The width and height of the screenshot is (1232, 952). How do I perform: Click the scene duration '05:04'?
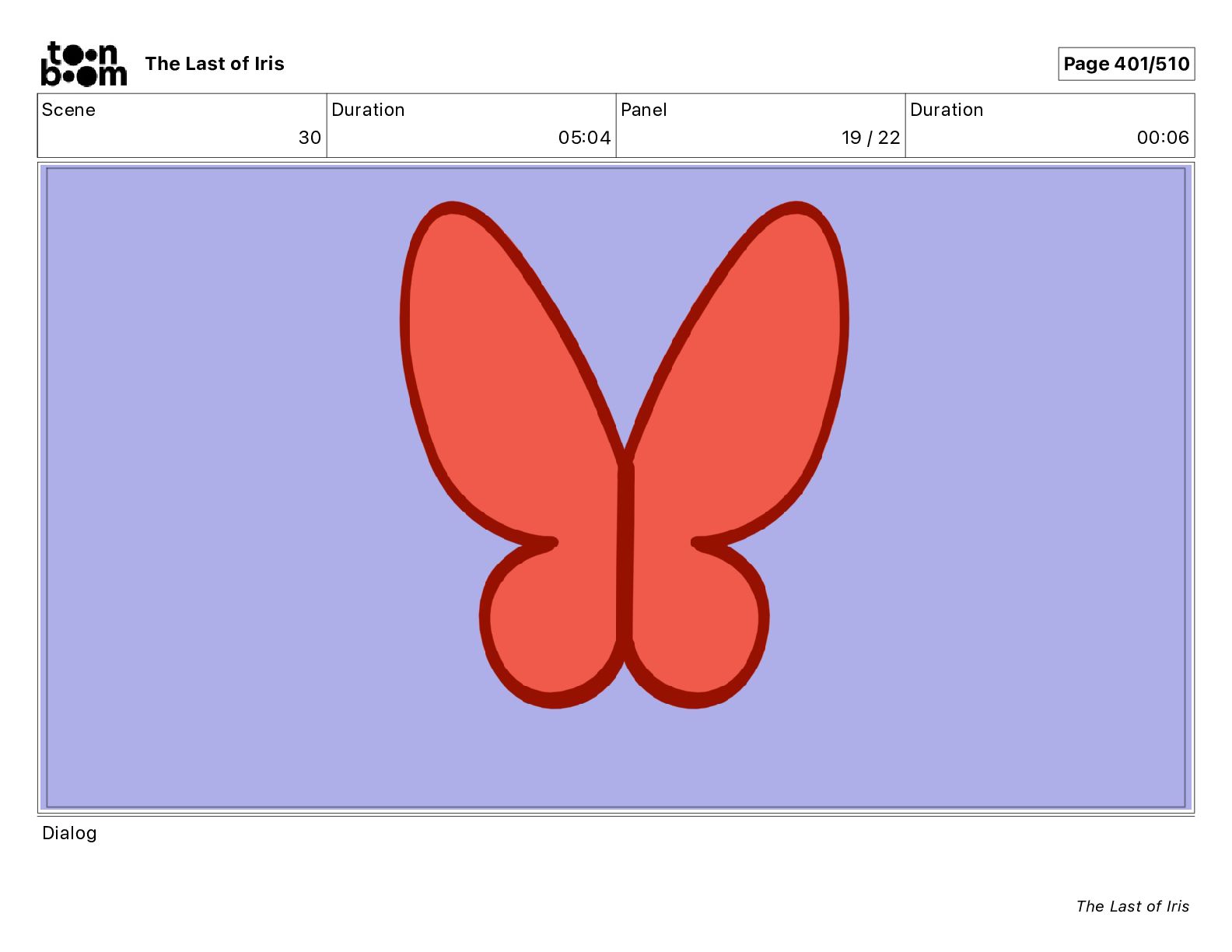(584, 138)
